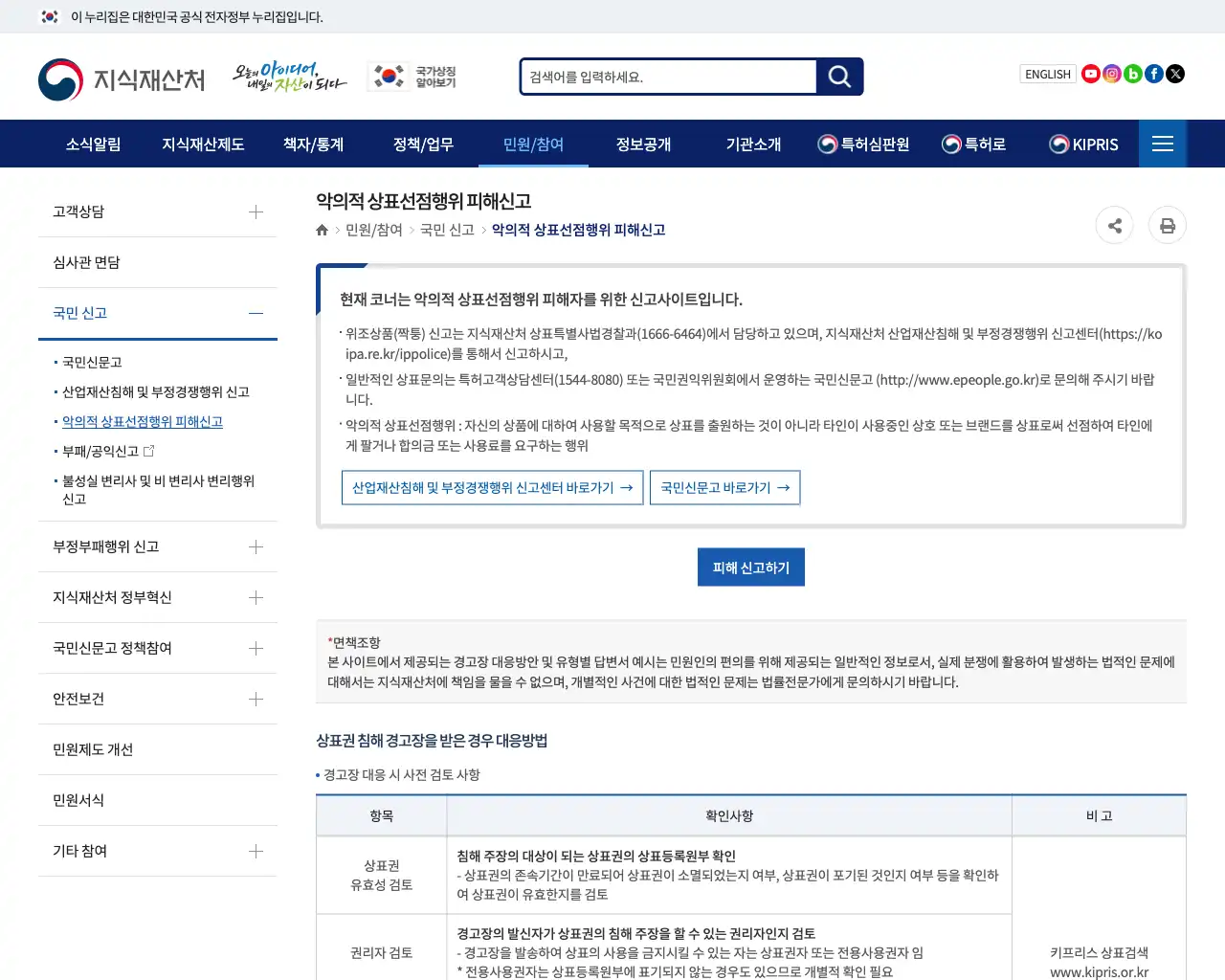This screenshot has width=1225, height=980.
Task: Open 국민신문고 바로가기
Action: pos(724,487)
